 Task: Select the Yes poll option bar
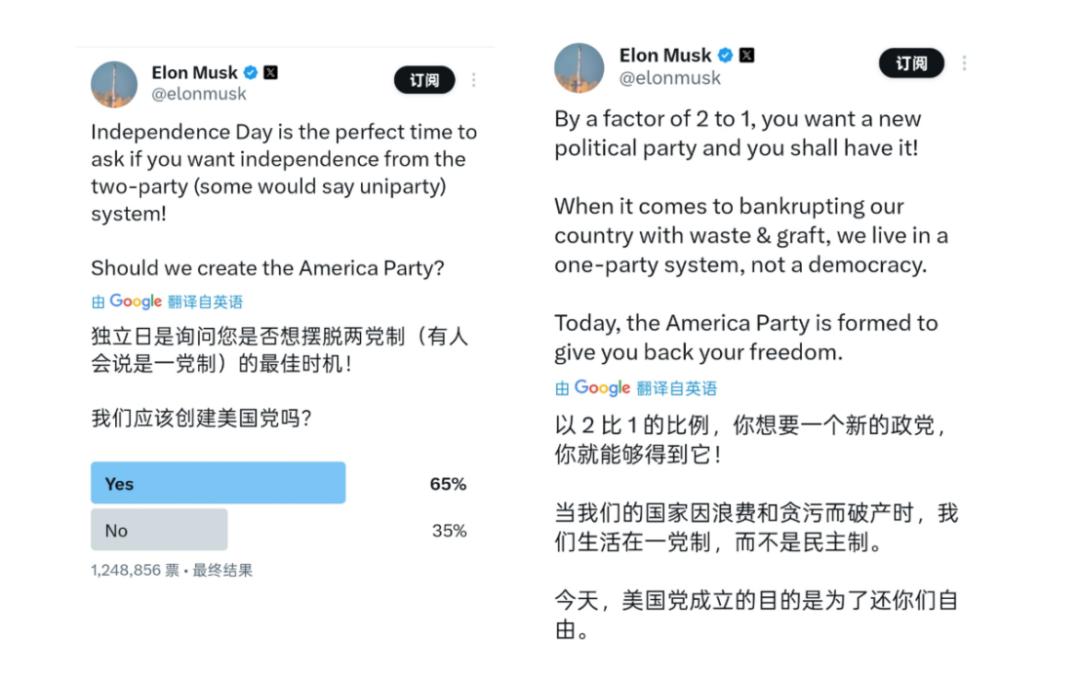218,483
